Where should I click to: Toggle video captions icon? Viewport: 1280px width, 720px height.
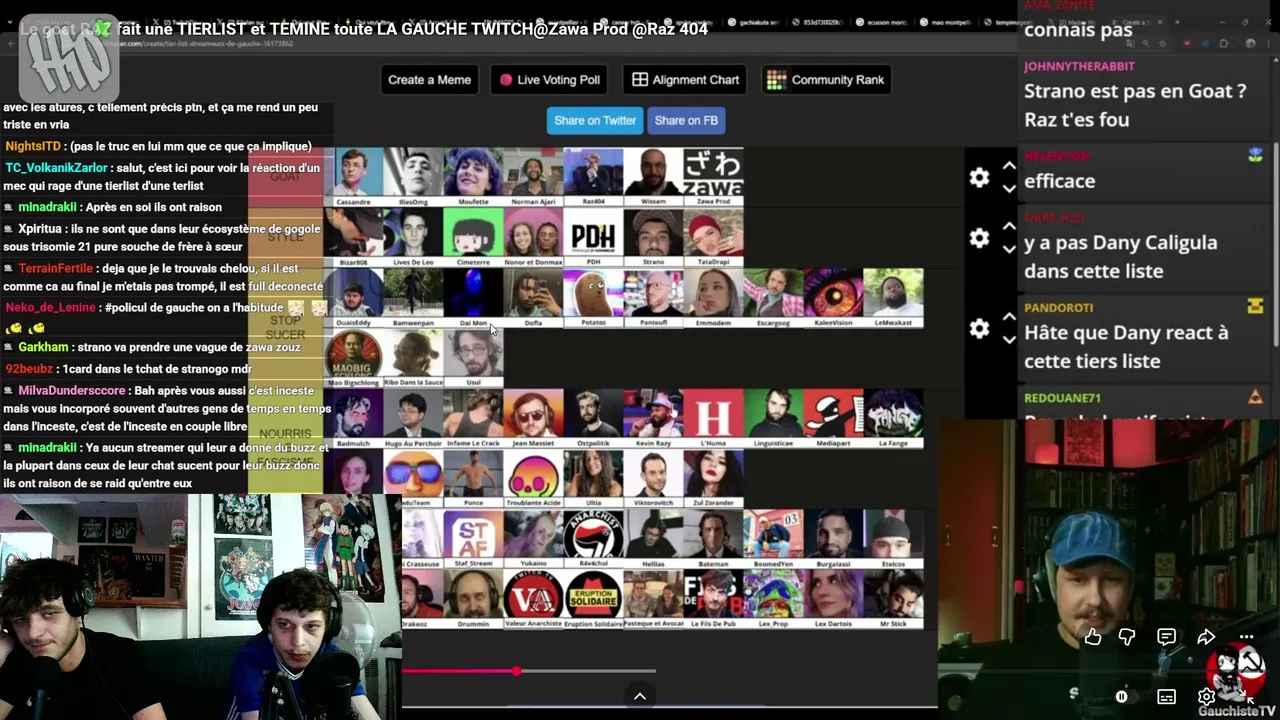pyautogui.click(x=1166, y=697)
